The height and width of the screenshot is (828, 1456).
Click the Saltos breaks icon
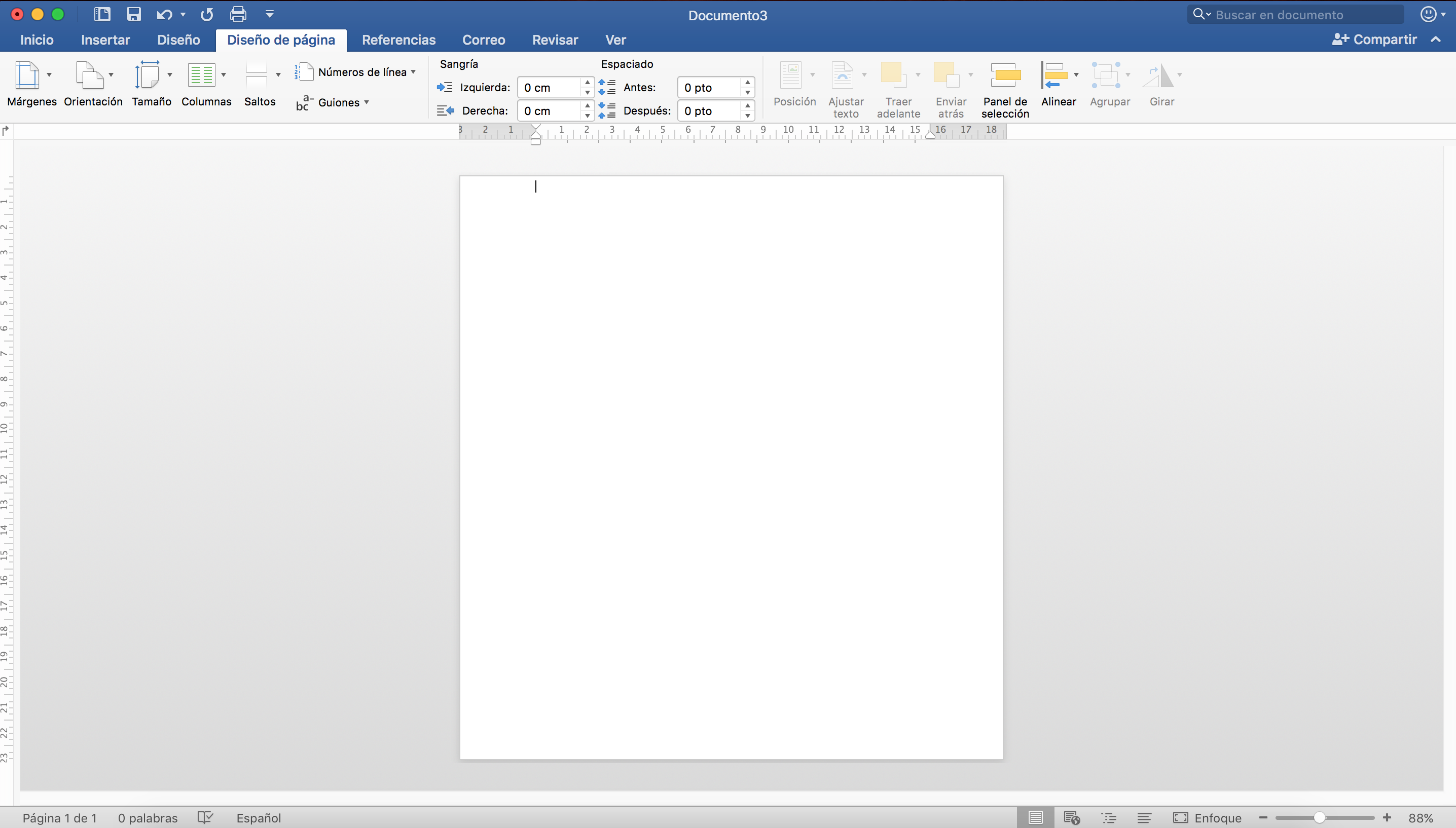[x=257, y=76]
